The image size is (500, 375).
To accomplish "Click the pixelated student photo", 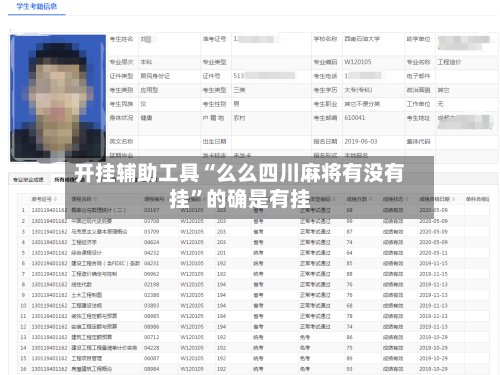I will (x=58, y=98).
